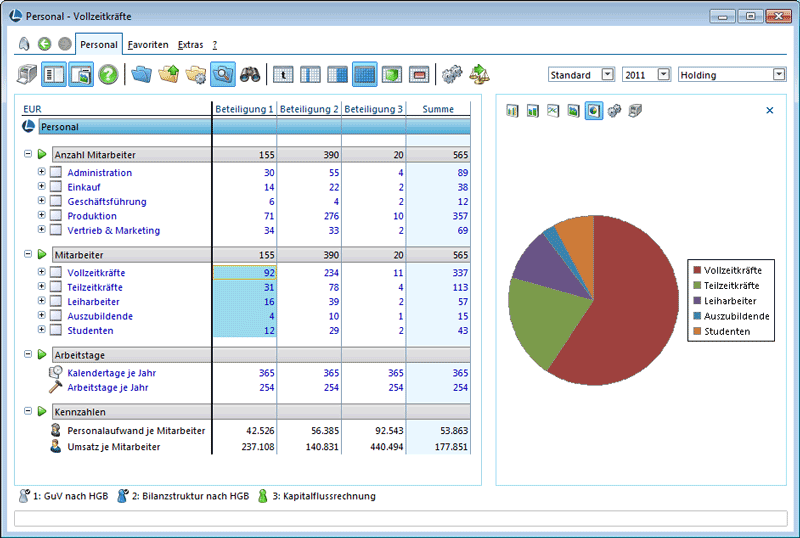Open the Favoriten menu
The image size is (800, 538).
[148, 45]
